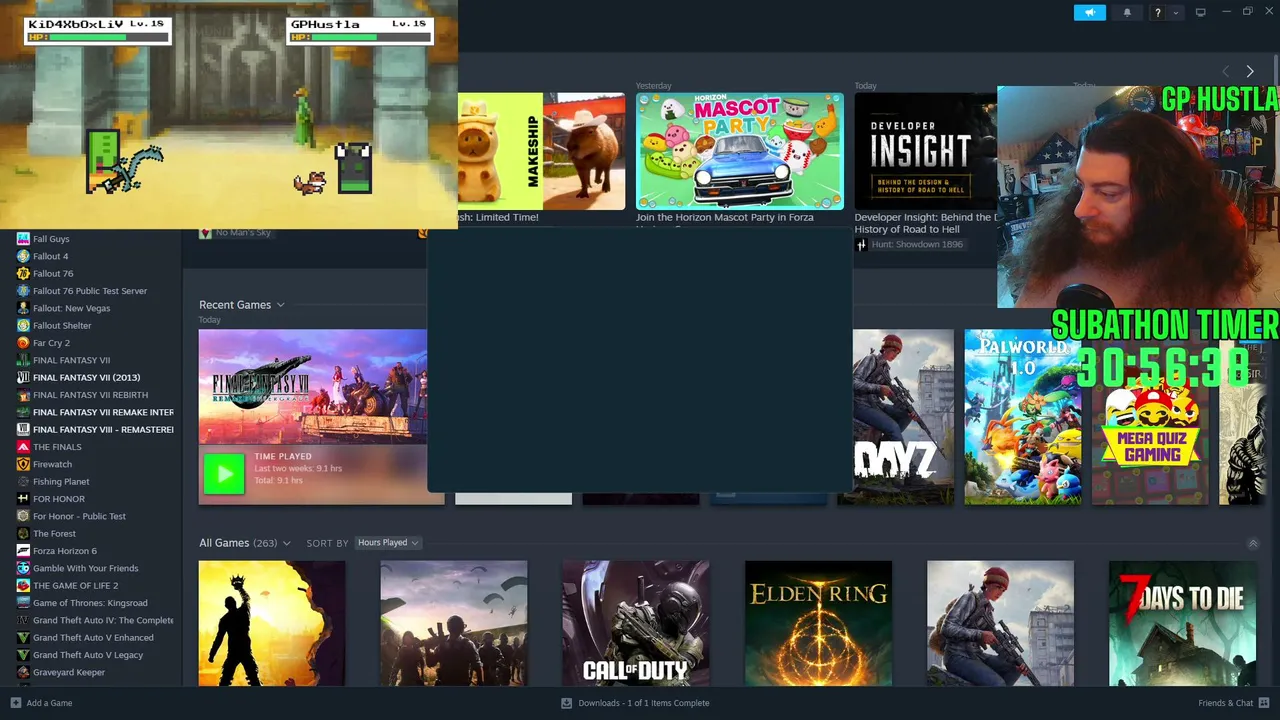Click the Gamble With Your Friends icon
The height and width of the screenshot is (720, 1280).
pos(23,568)
